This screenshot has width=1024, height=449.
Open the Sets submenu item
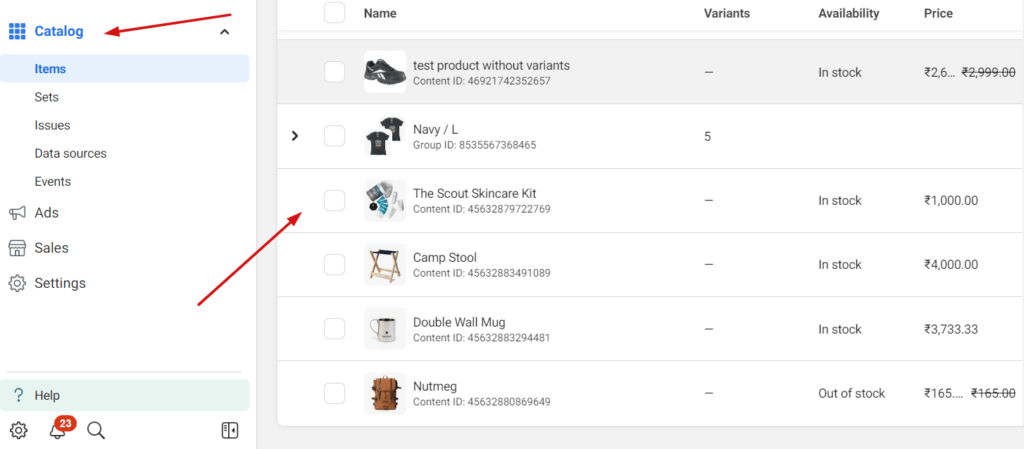coord(46,97)
